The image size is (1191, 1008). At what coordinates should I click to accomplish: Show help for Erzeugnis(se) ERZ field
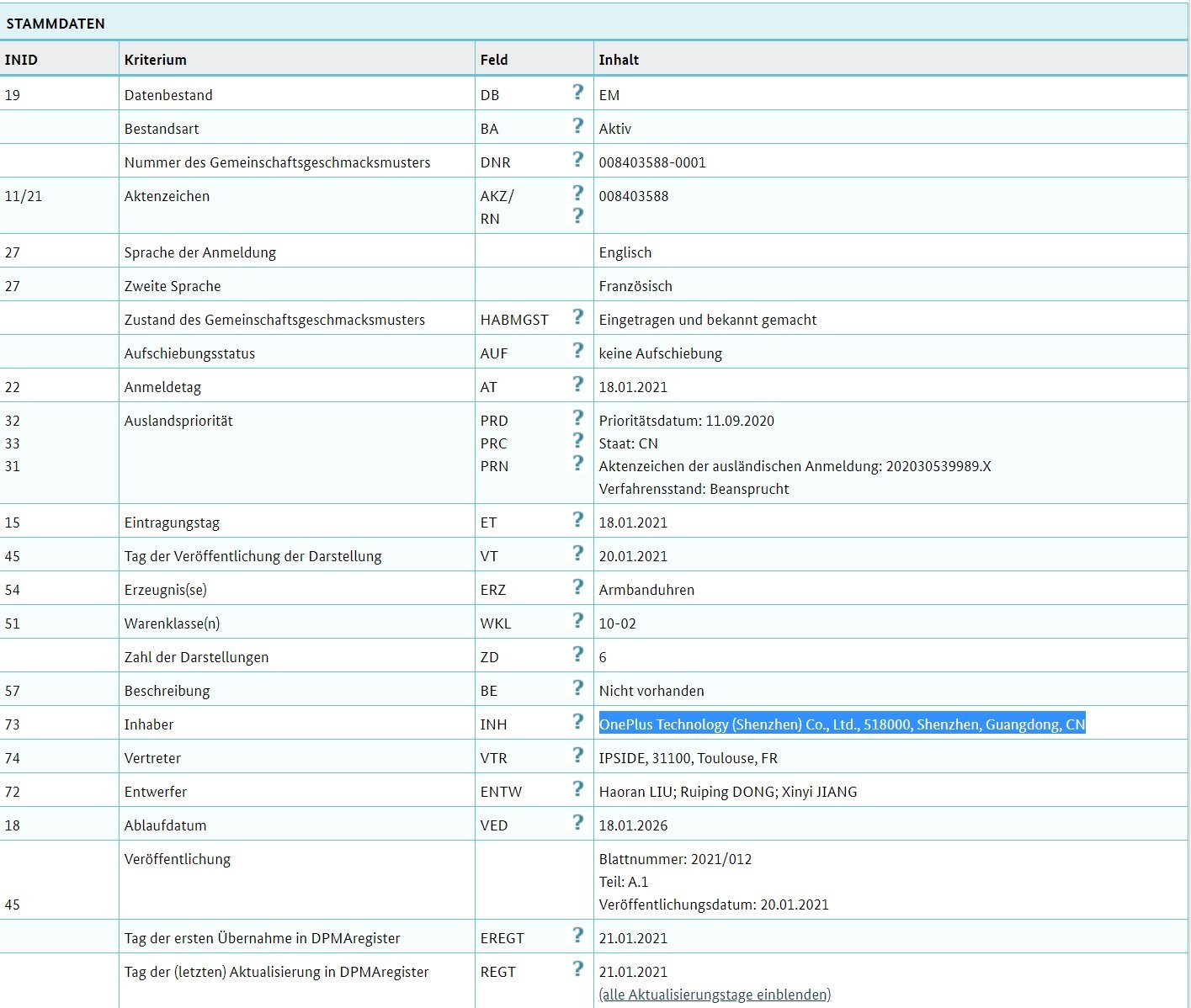point(577,586)
